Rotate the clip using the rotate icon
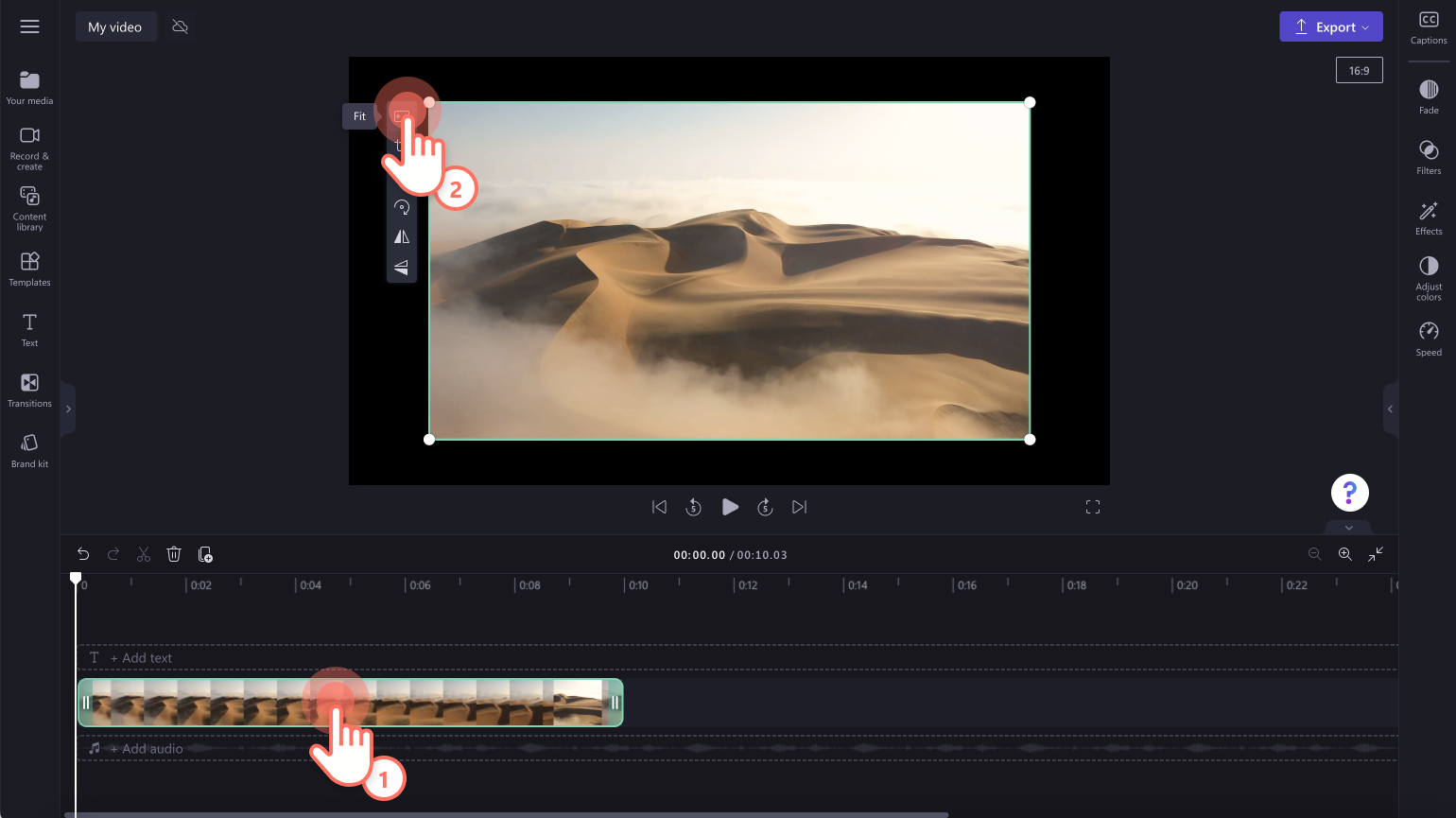This screenshot has width=1456, height=818. tap(402, 207)
